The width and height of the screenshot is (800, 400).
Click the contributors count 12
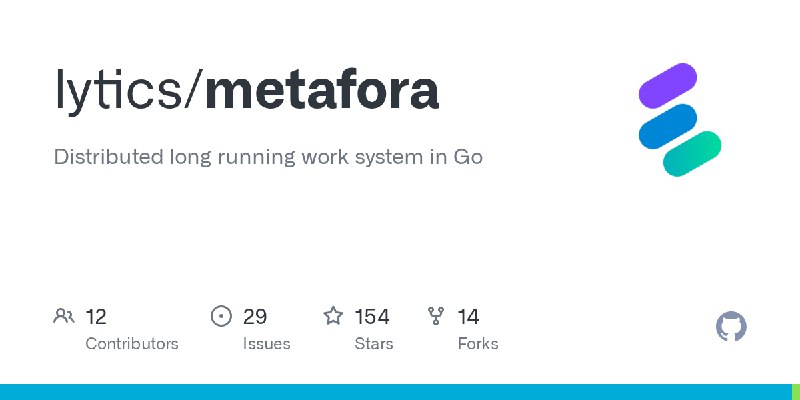point(96,317)
